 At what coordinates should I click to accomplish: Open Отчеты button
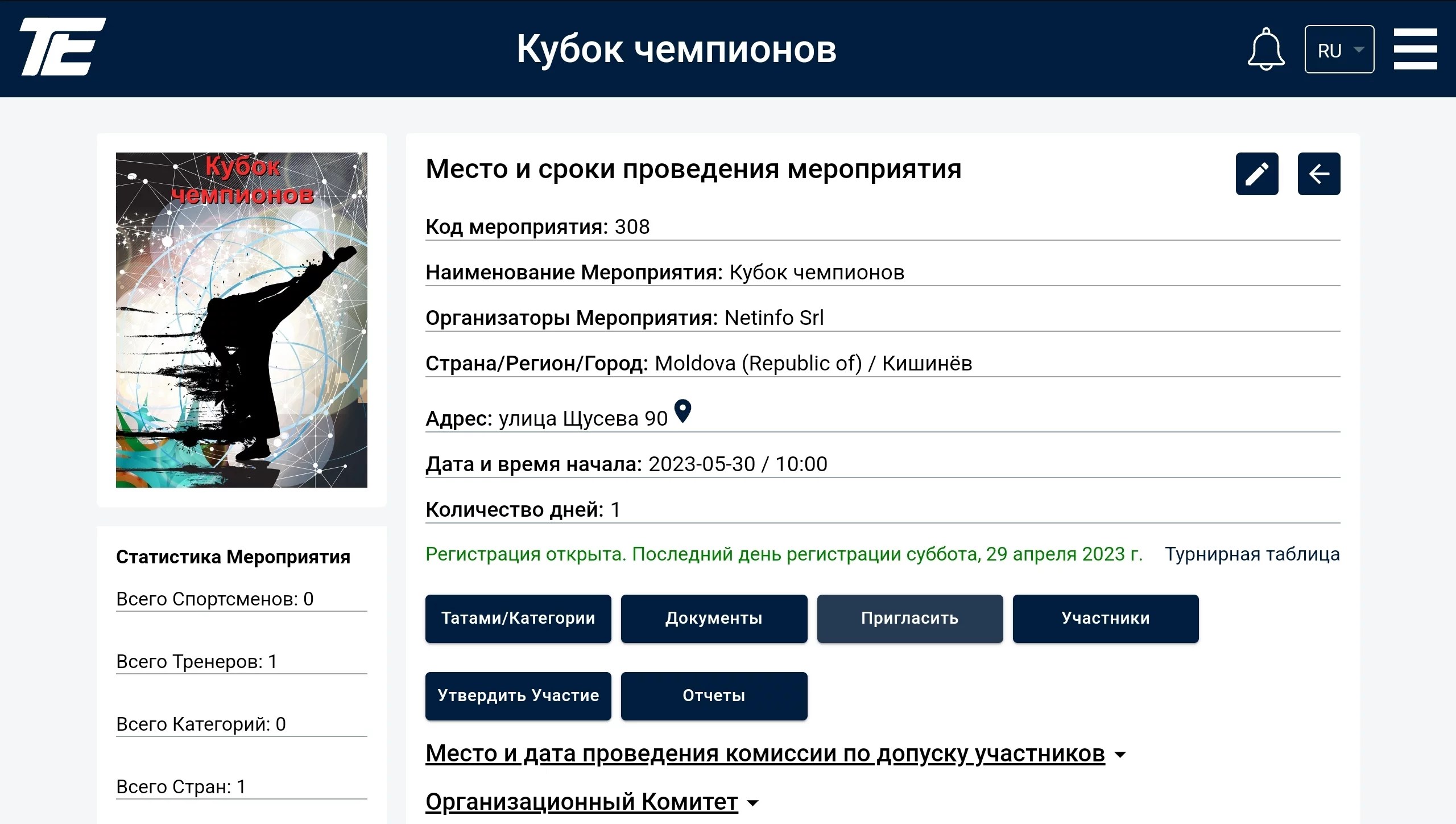(x=714, y=696)
